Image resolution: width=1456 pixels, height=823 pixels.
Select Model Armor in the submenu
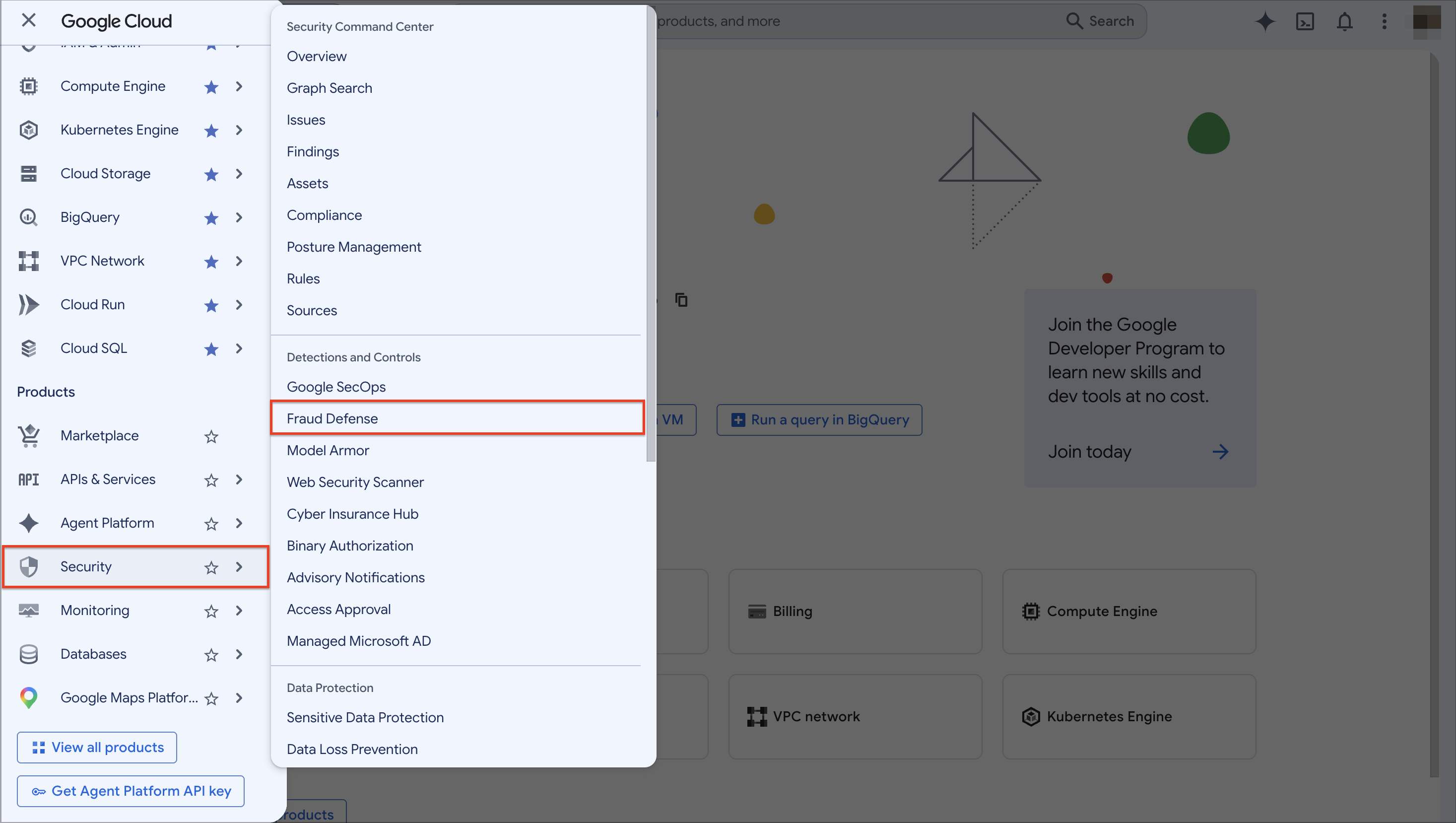(457, 450)
